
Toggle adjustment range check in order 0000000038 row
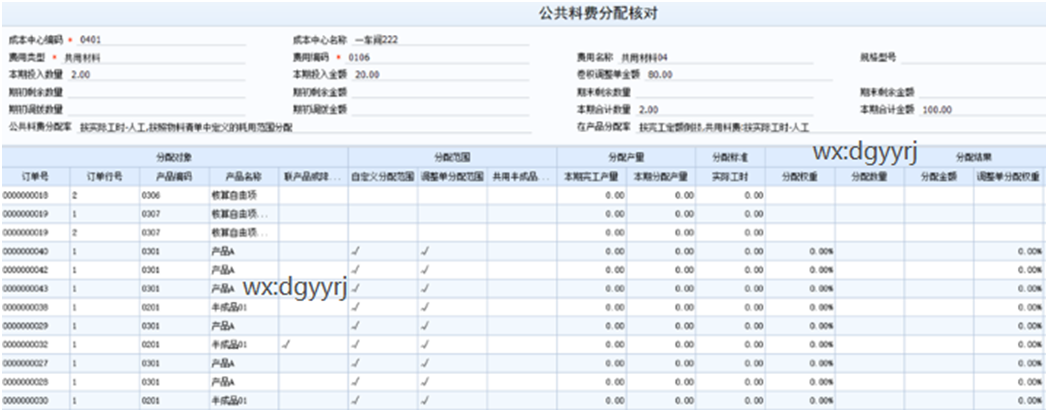(426, 308)
